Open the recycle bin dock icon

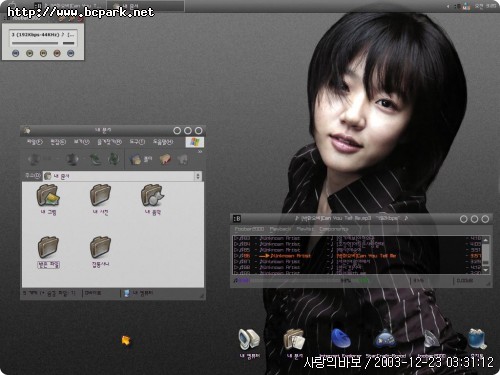[x=477, y=340]
